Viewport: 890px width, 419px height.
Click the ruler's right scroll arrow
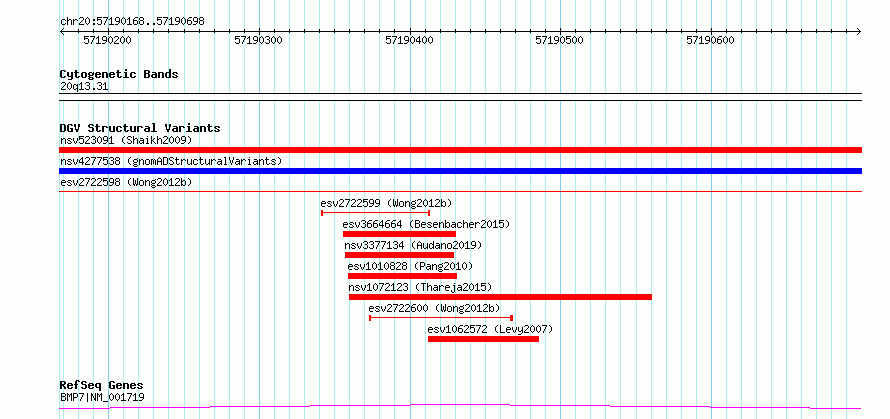tap(859, 31)
